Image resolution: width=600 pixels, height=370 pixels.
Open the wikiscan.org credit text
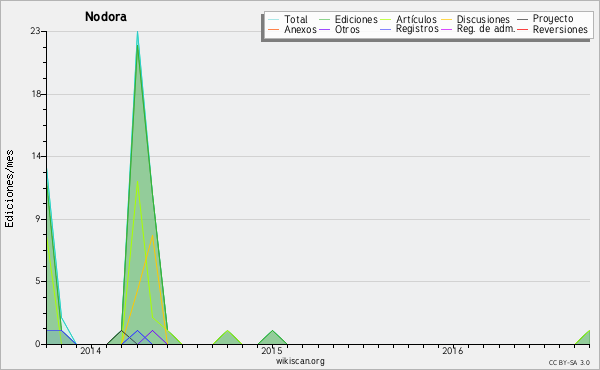300,361
